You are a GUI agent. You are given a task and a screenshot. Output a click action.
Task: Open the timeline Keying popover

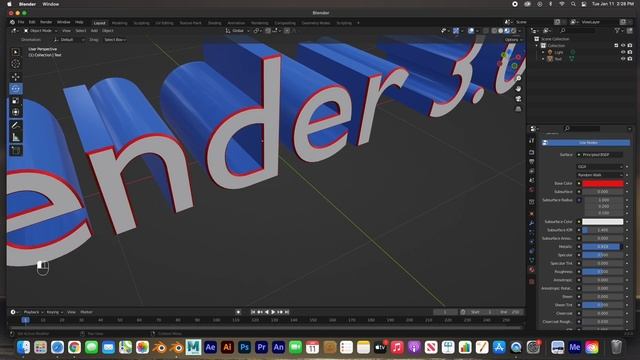tap(54, 312)
